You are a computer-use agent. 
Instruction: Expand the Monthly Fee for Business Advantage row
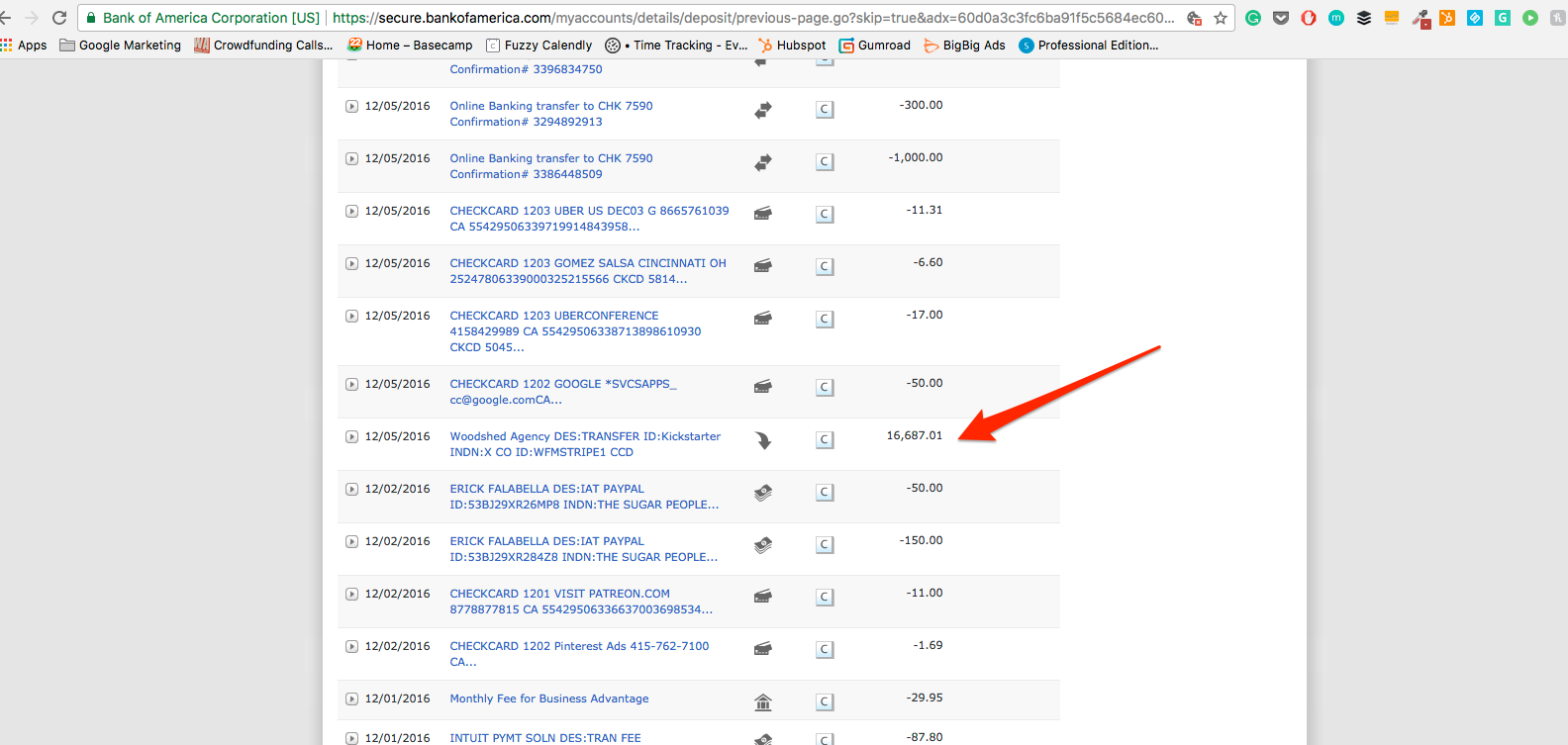pyautogui.click(x=351, y=698)
